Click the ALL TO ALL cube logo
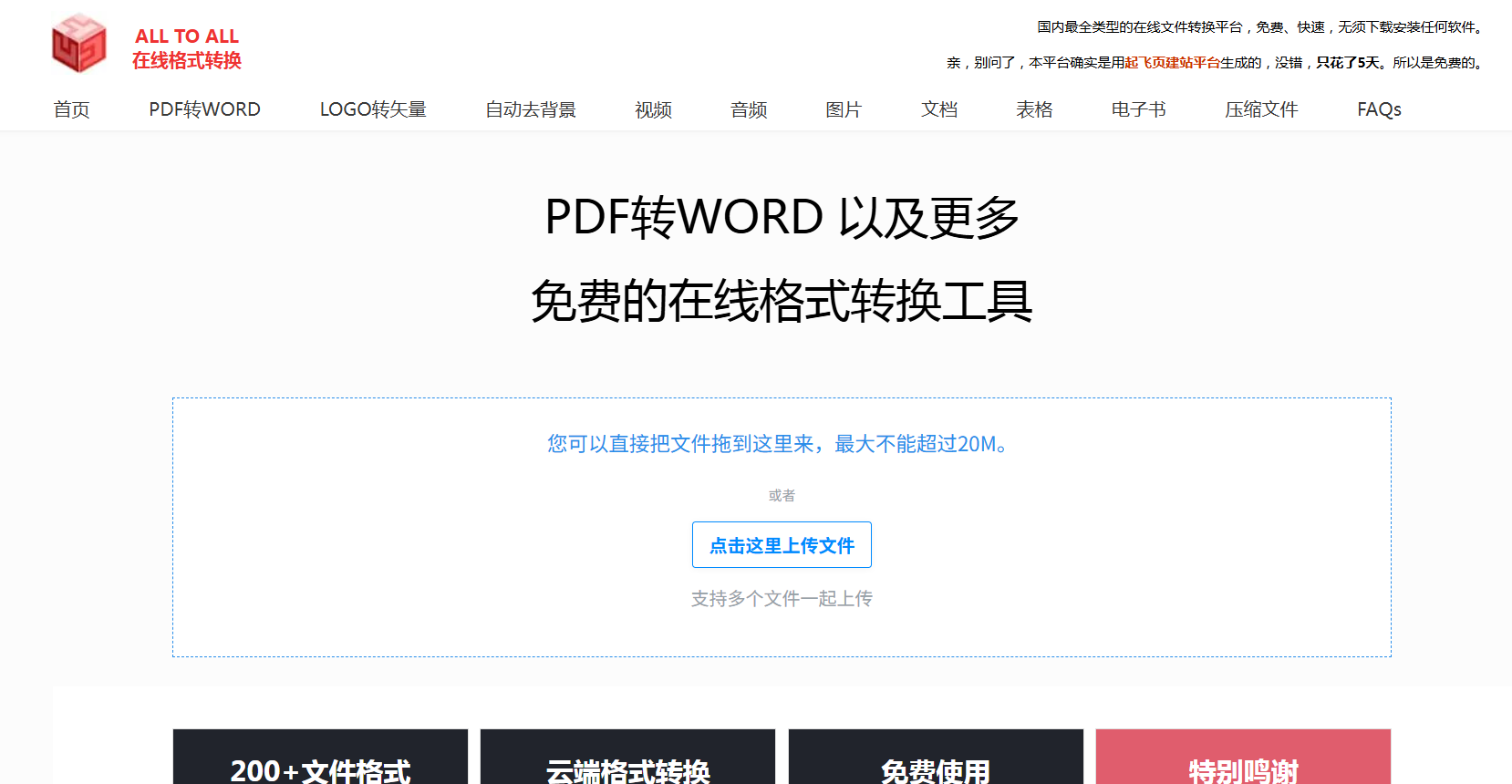The height and width of the screenshot is (784, 1512). click(79, 44)
